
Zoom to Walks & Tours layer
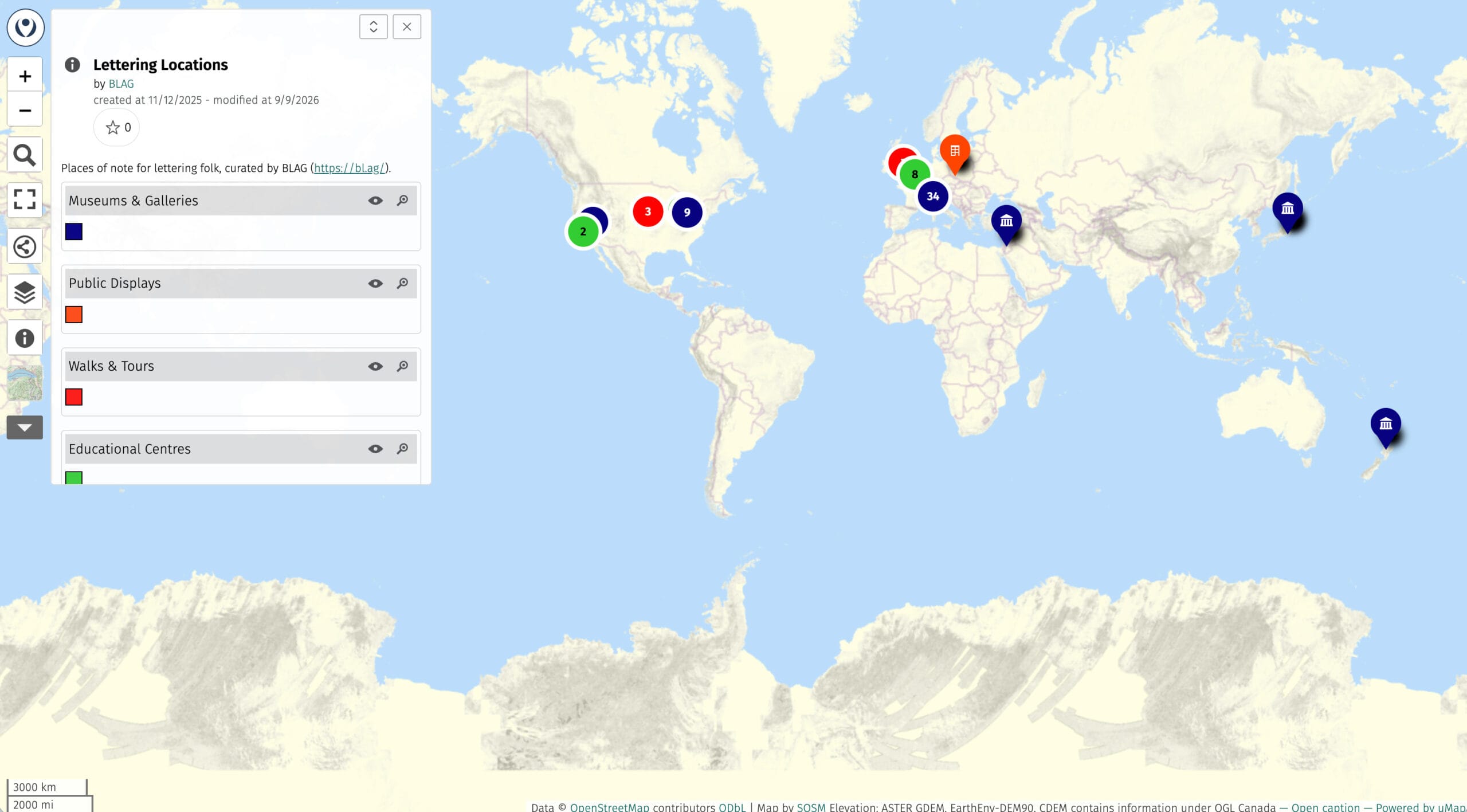coord(403,366)
